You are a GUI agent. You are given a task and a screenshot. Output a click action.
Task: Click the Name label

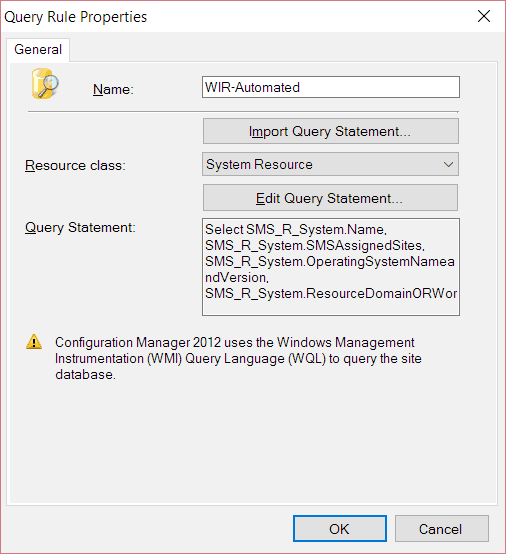pyautogui.click(x=113, y=89)
